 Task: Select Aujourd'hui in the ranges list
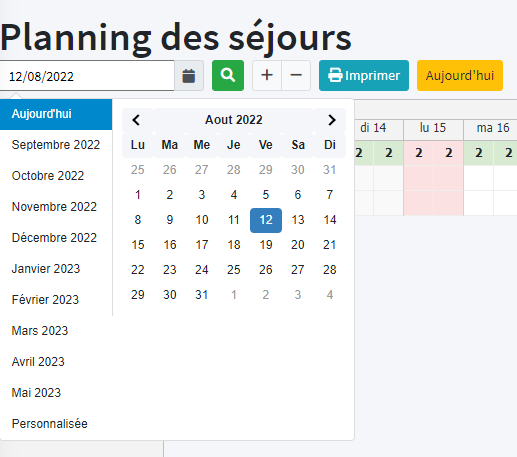(x=56, y=114)
